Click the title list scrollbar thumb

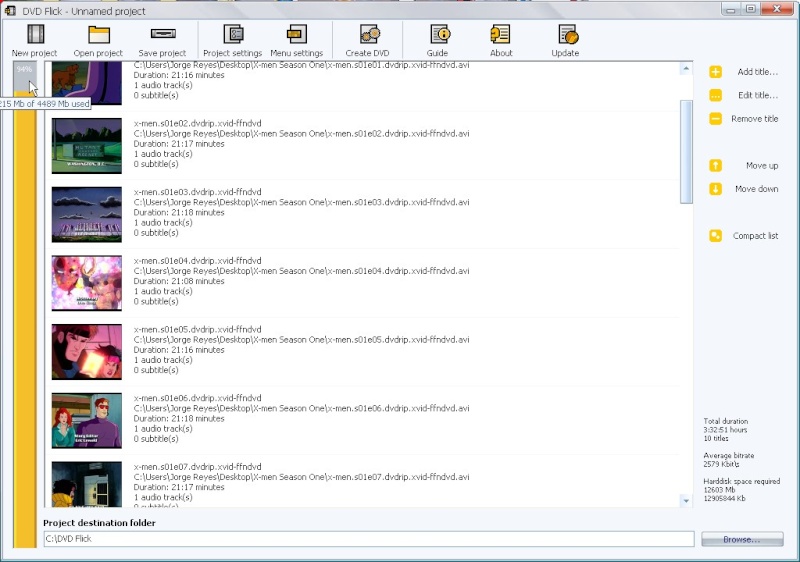click(686, 152)
